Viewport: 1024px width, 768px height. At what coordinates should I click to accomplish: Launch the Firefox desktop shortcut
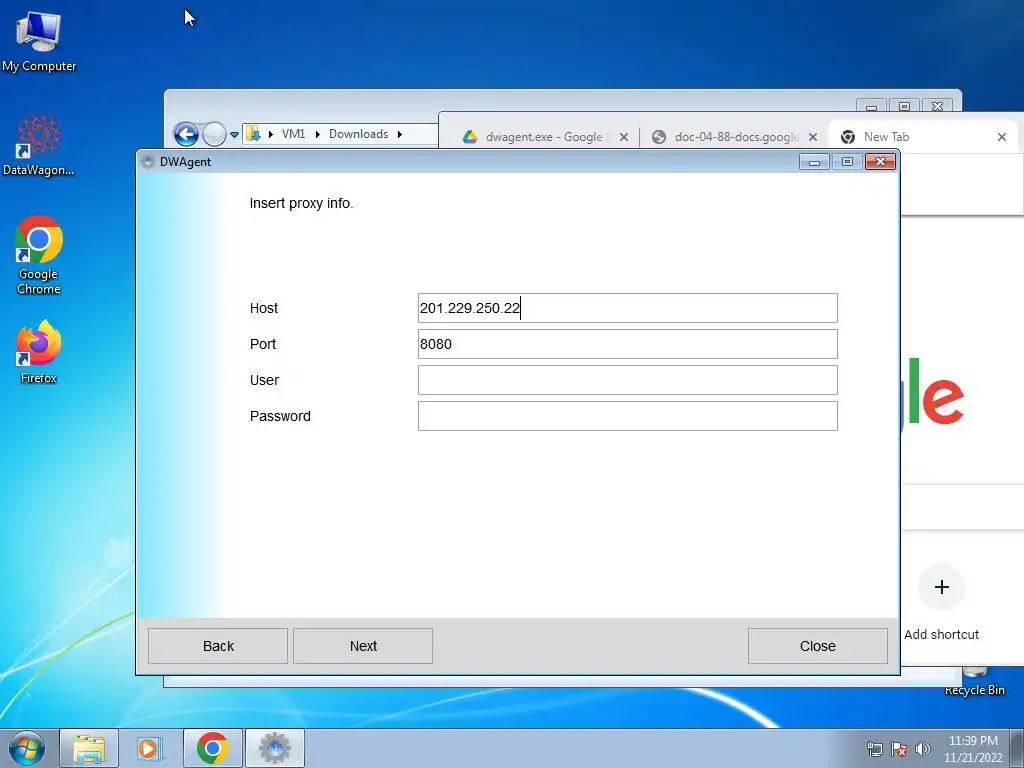coord(39,351)
